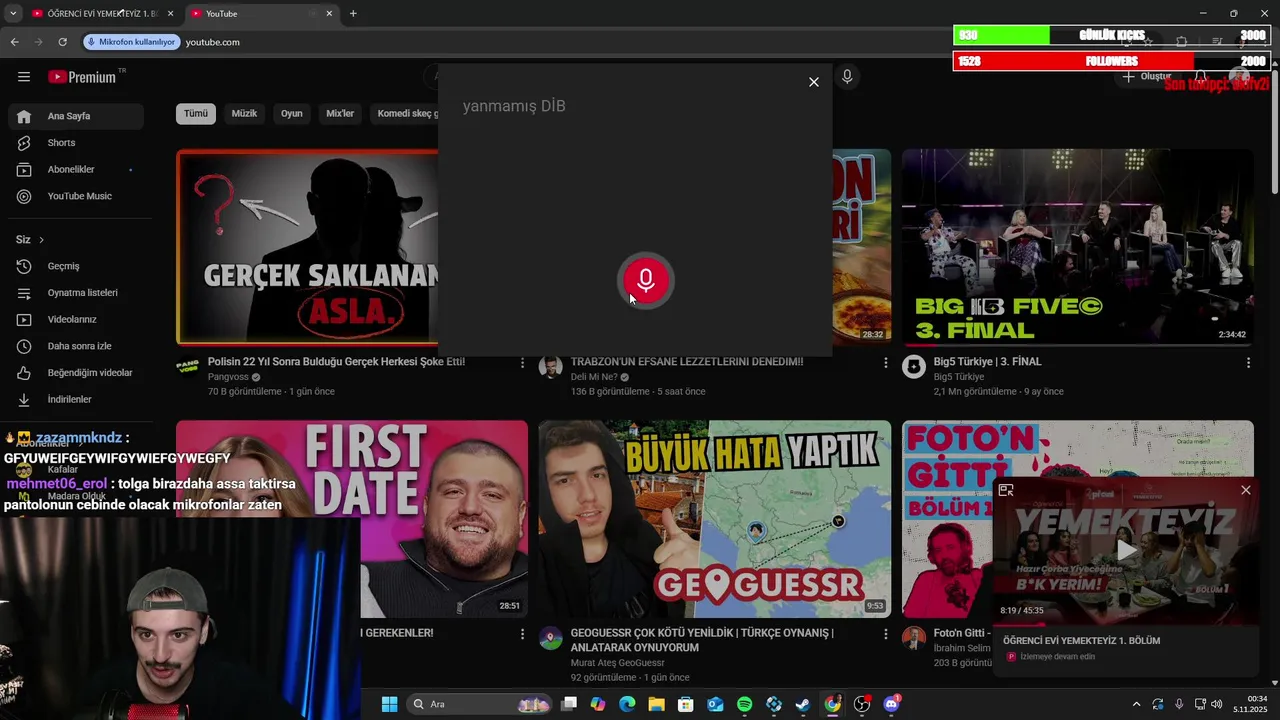This screenshot has height=720, width=1280.
Task: Select the Oyun filter chip
Action: click(x=292, y=113)
